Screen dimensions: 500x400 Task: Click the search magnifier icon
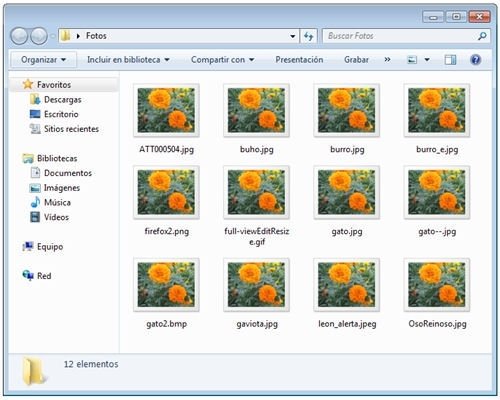[x=482, y=36]
